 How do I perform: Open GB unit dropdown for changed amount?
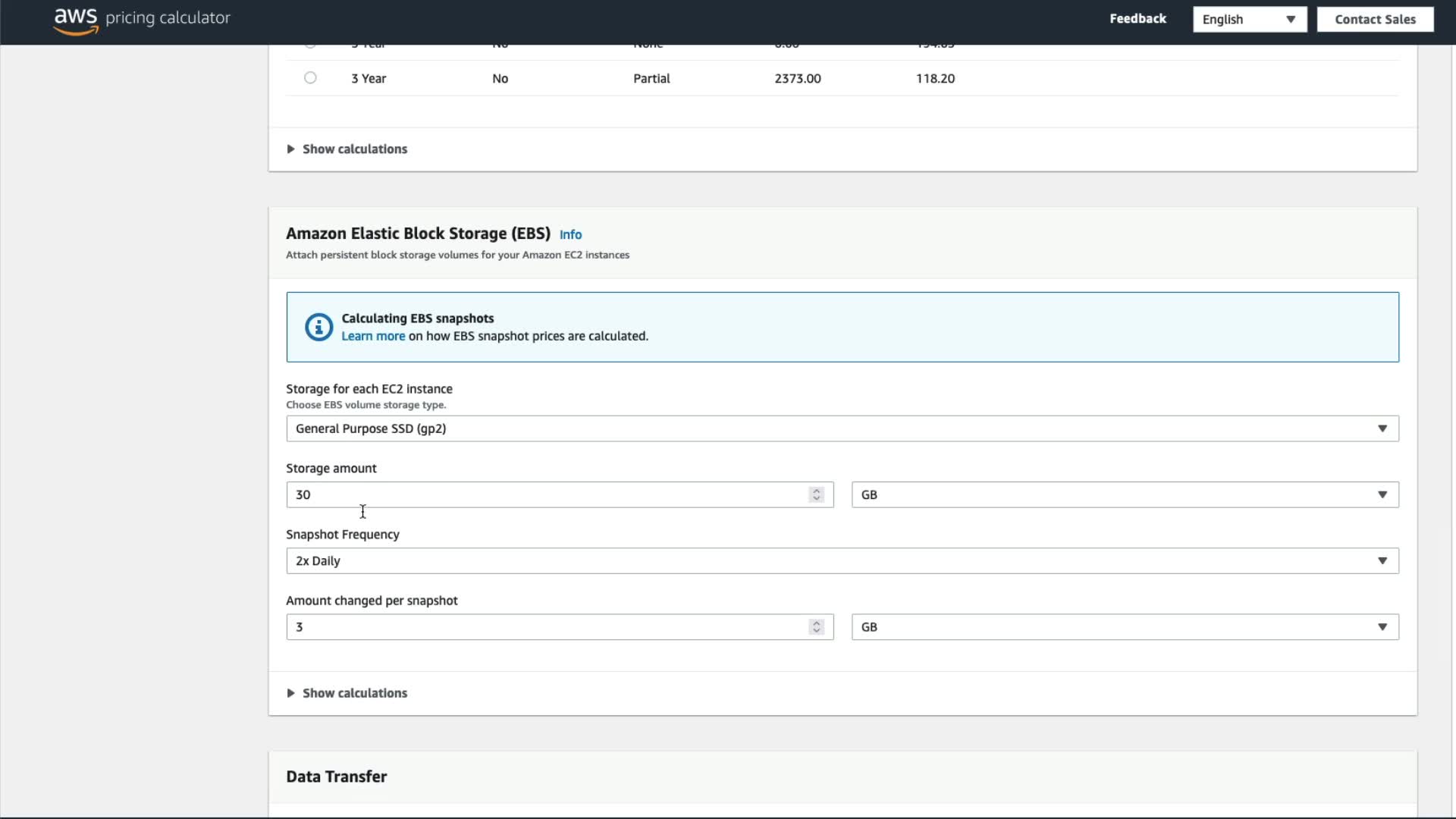(x=1124, y=627)
